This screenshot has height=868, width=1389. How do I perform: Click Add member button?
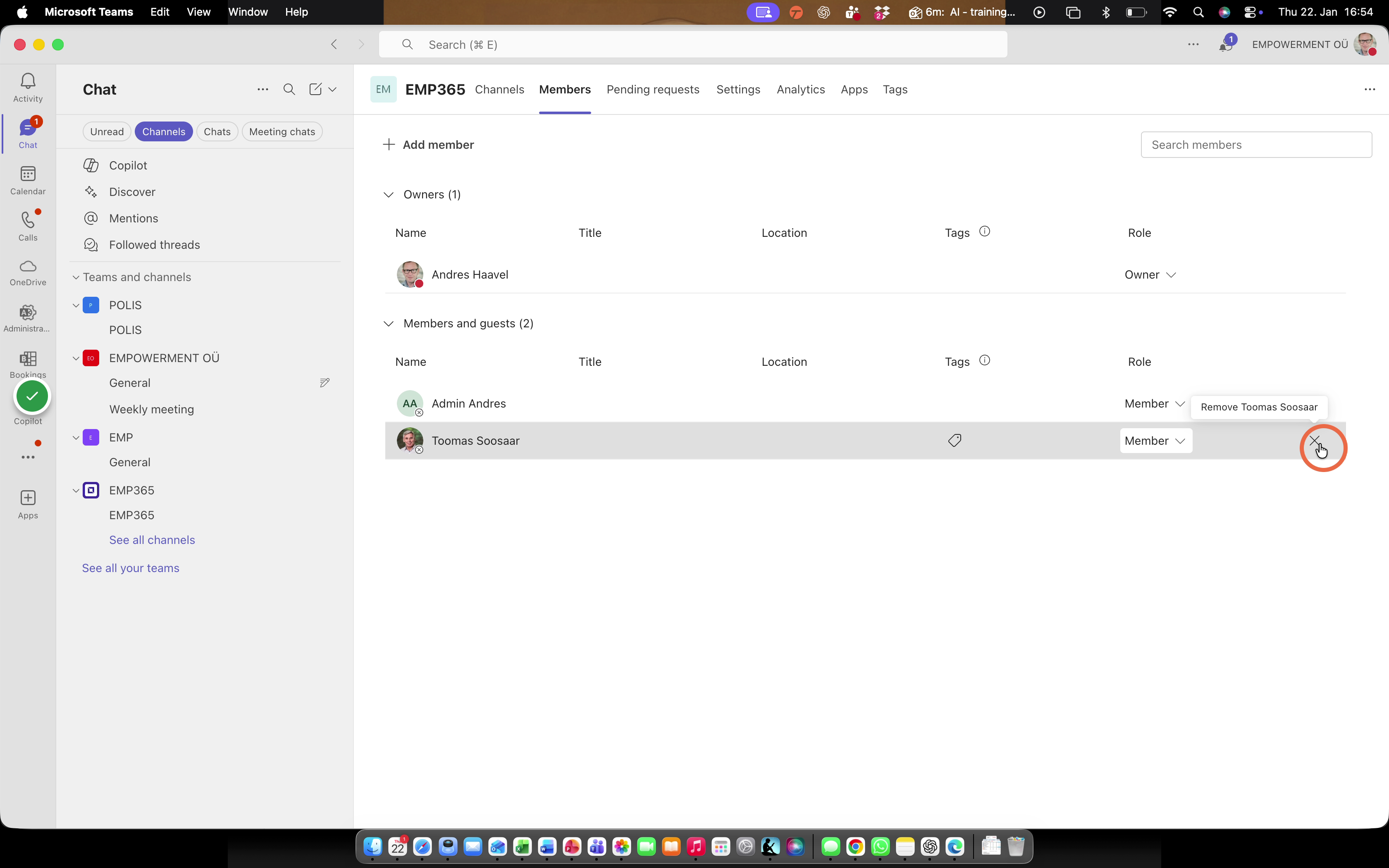click(428, 145)
